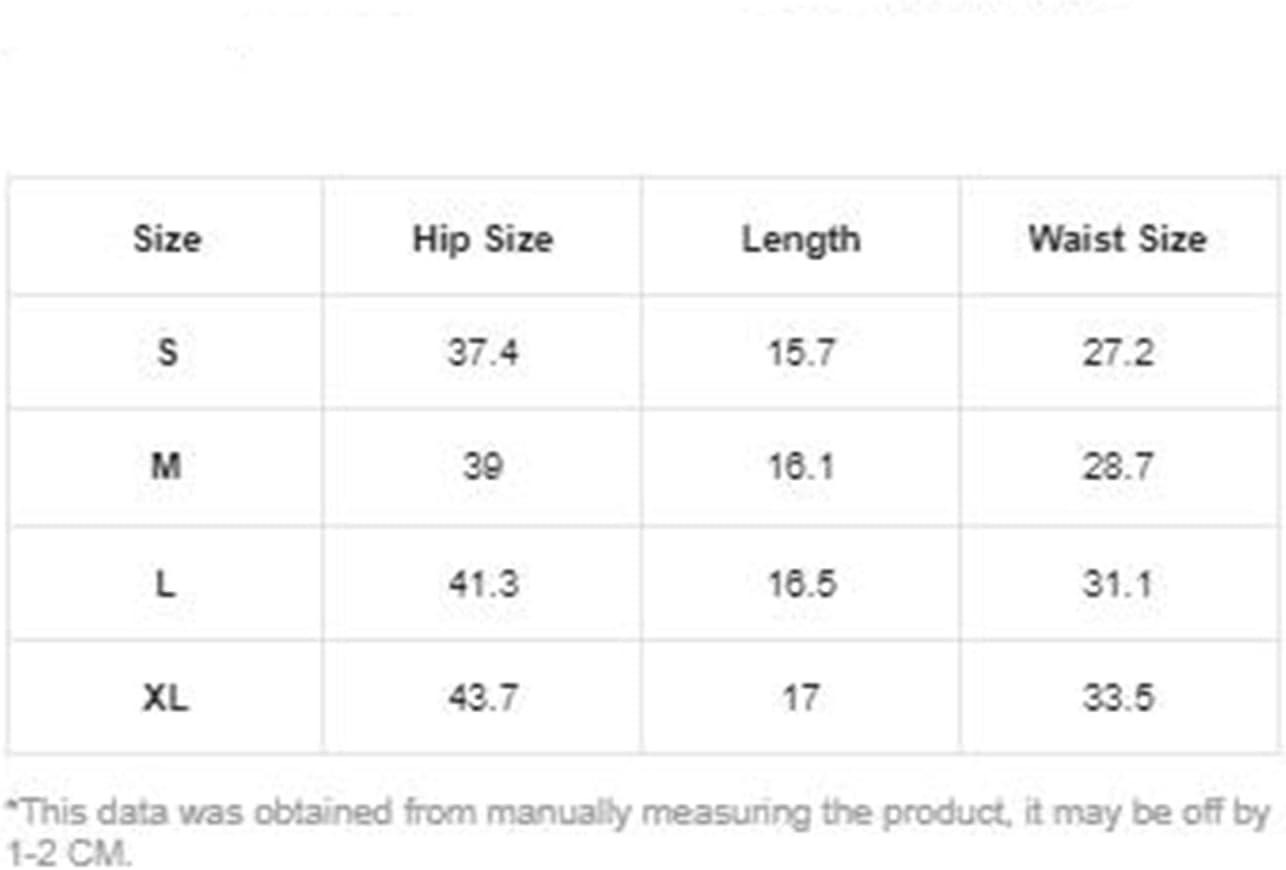Click the manual measuring disclaimer text

(638, 832)
